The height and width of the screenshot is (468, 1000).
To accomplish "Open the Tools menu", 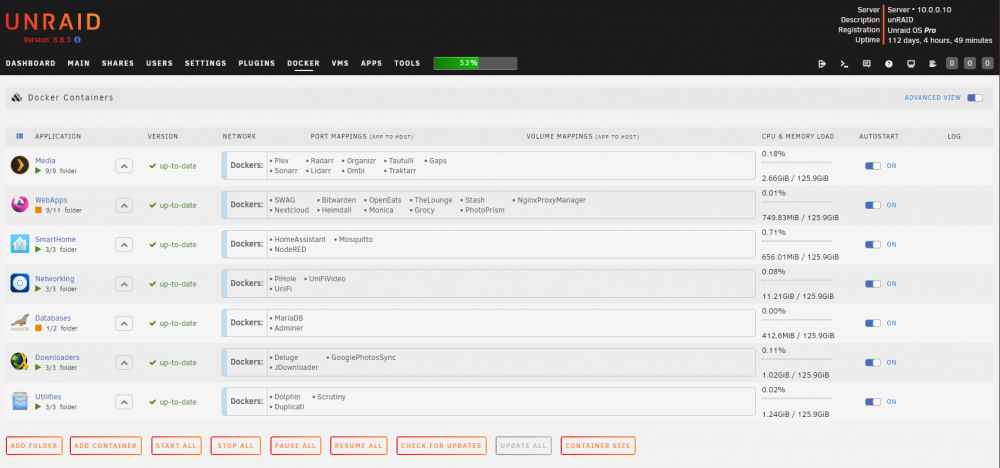I will pos(407,64).
